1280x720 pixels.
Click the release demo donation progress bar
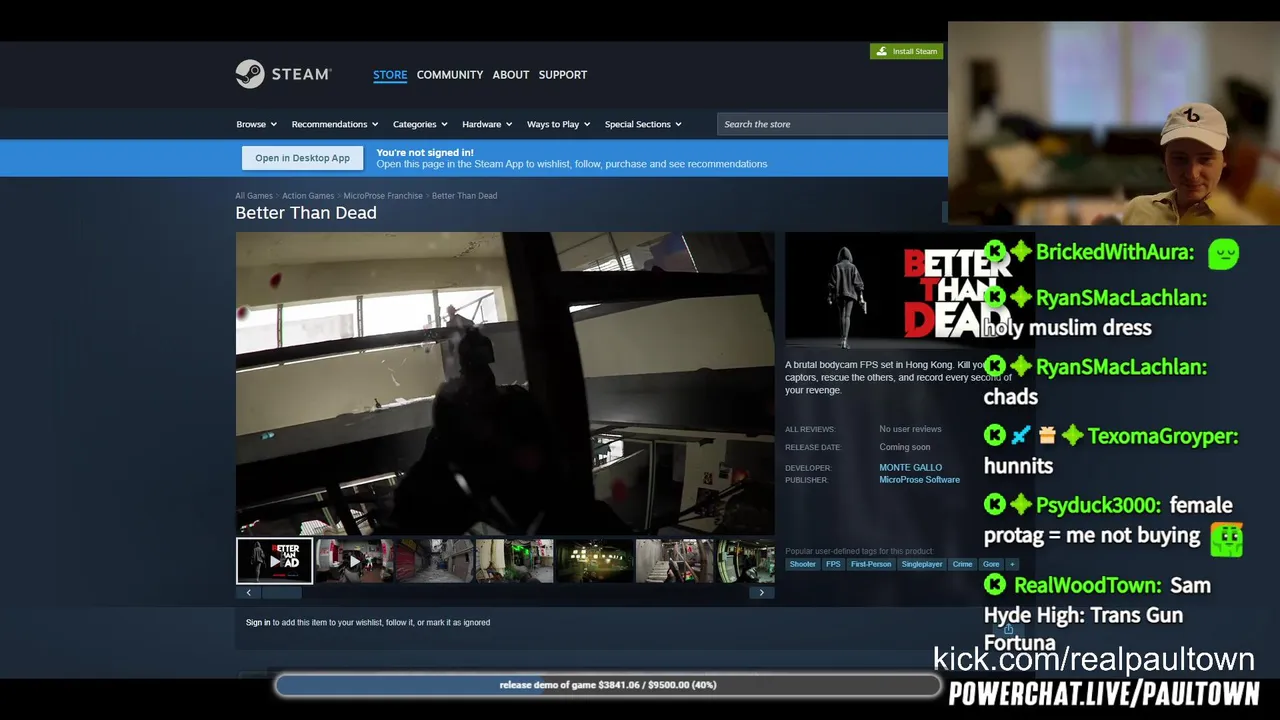click(x=608, y=685)
